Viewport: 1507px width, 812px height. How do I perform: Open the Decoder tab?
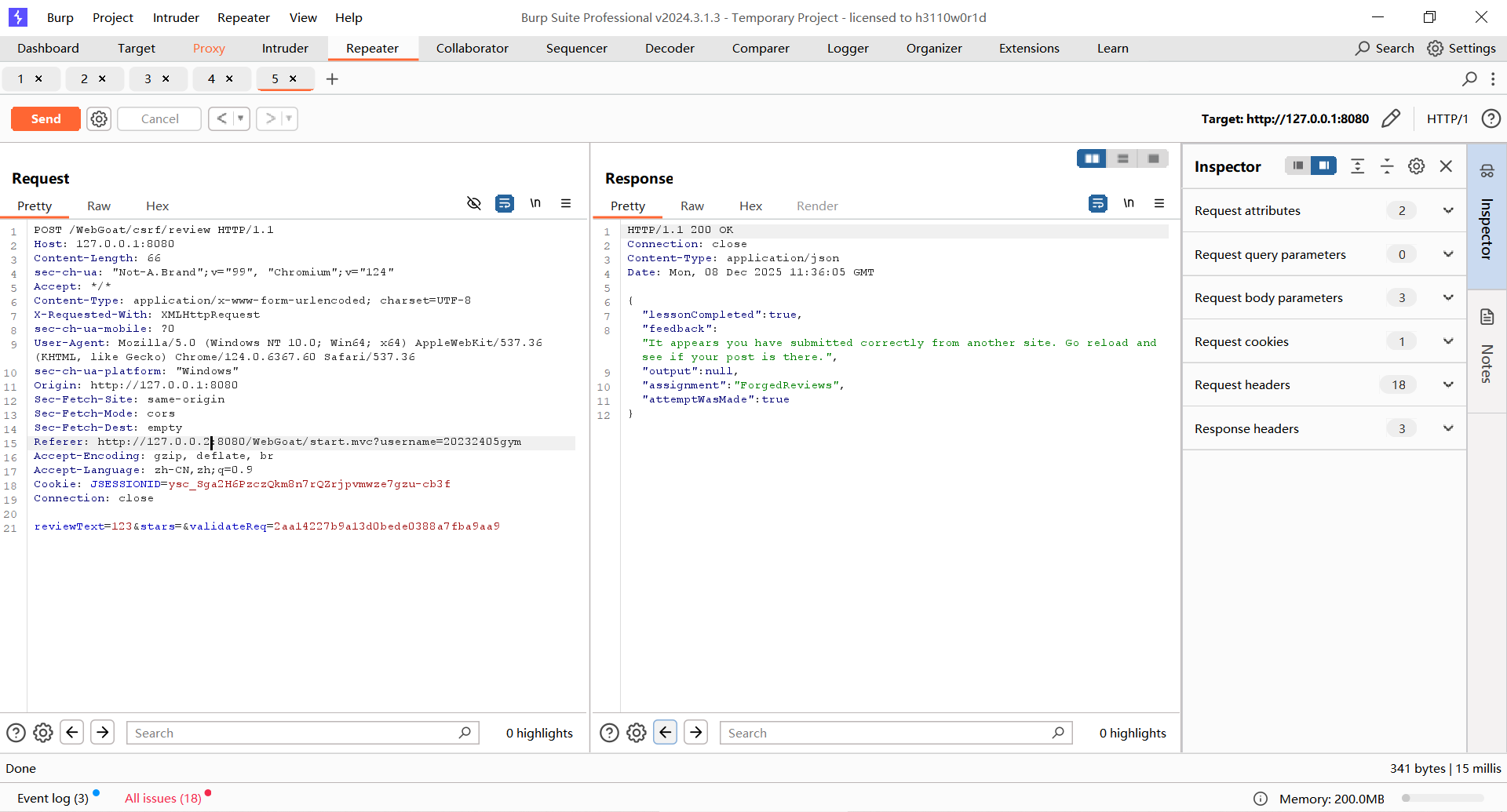click(x=670, y=48)
